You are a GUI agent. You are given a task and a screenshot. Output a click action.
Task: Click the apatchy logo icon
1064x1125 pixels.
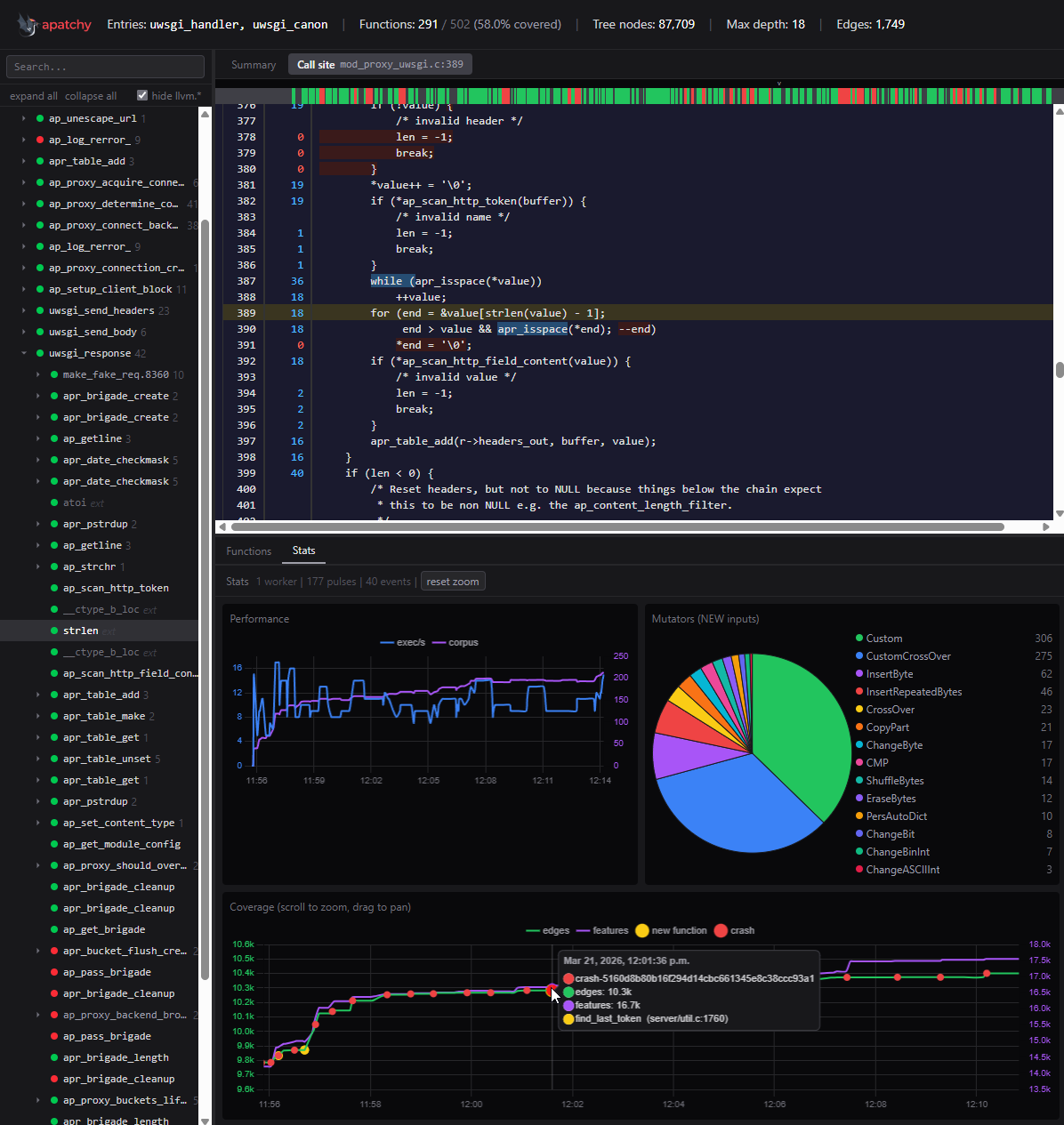click(27, 25)
